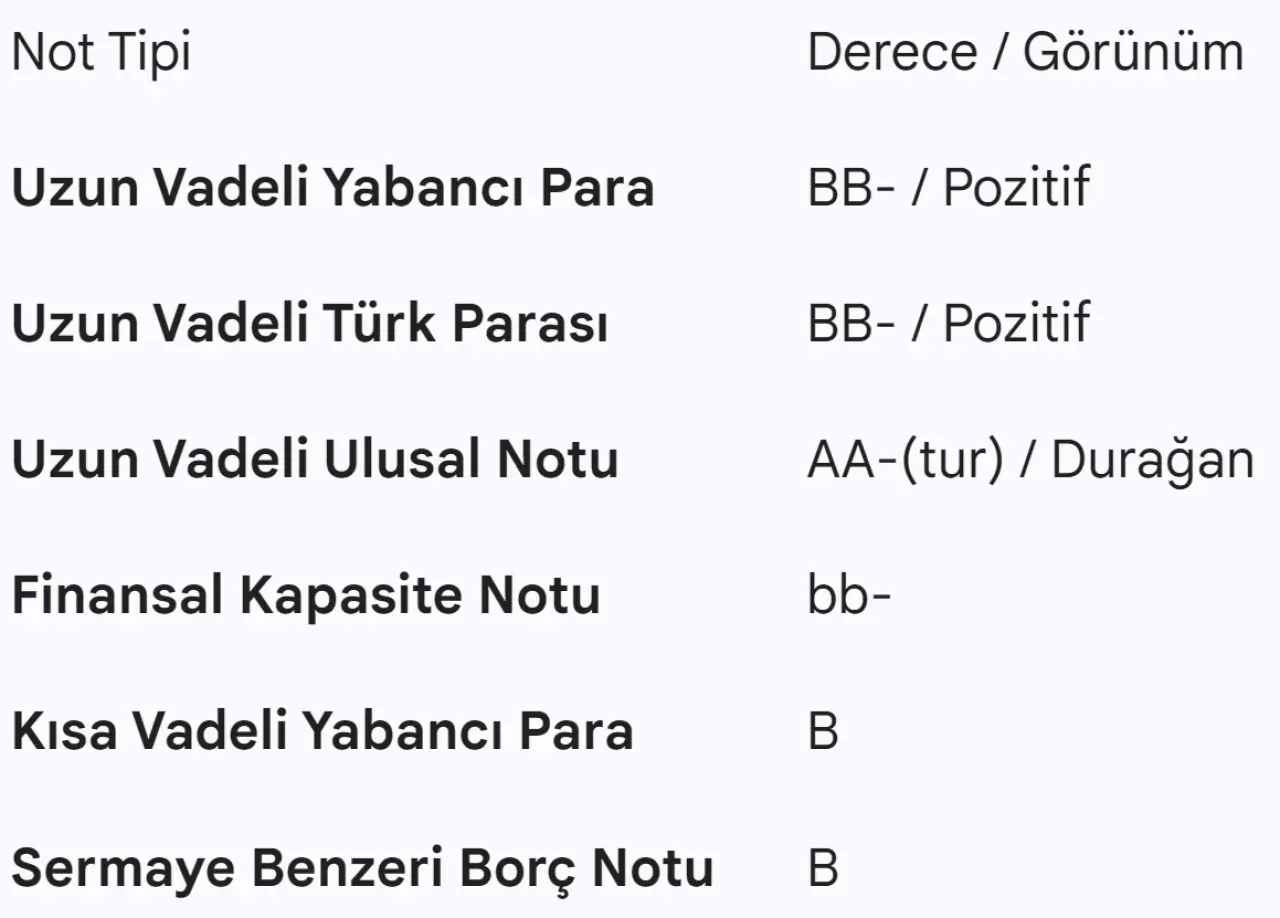The width and height of the screenshot is (1280, 918).
Task: Select the 'Uzun Vadeli Ulusal Notu' row label
Action: click(315, 460)
